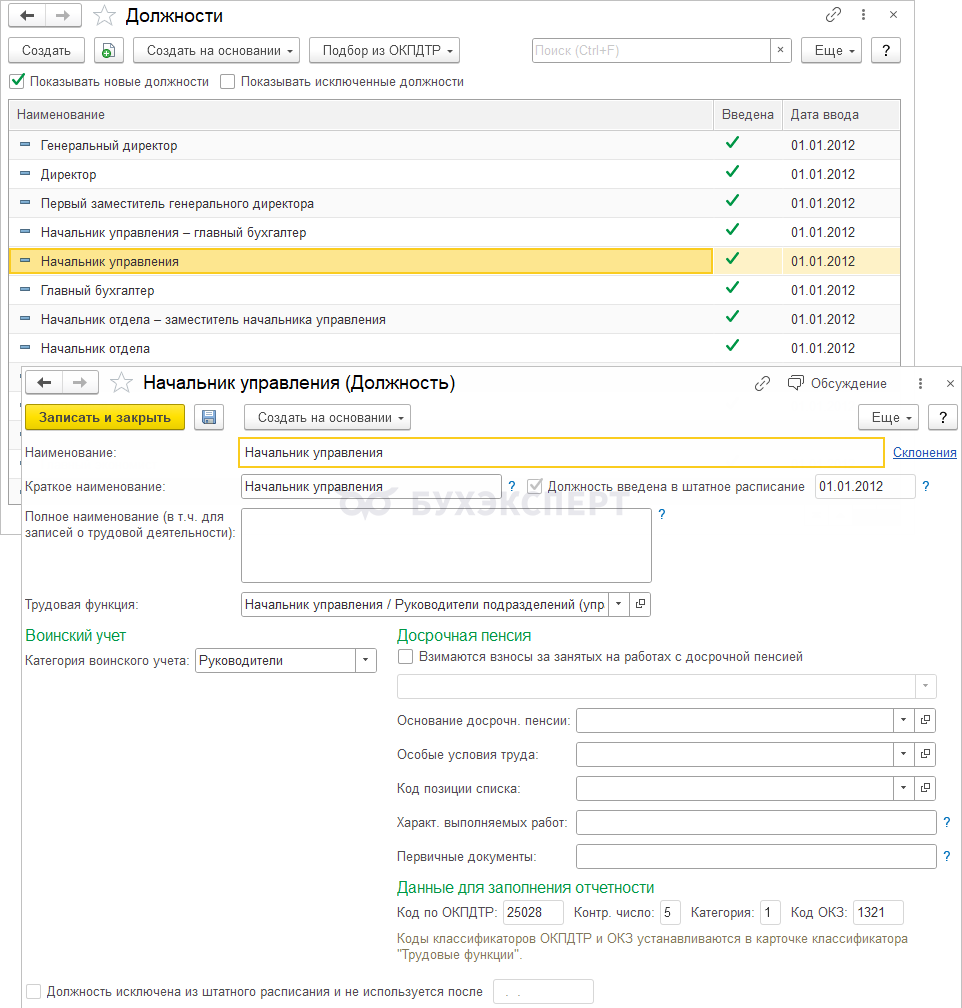This screenshot has width=962, height=1008.
Task: Open Создать на основании in list toolbar
Action: coord(217,50)
